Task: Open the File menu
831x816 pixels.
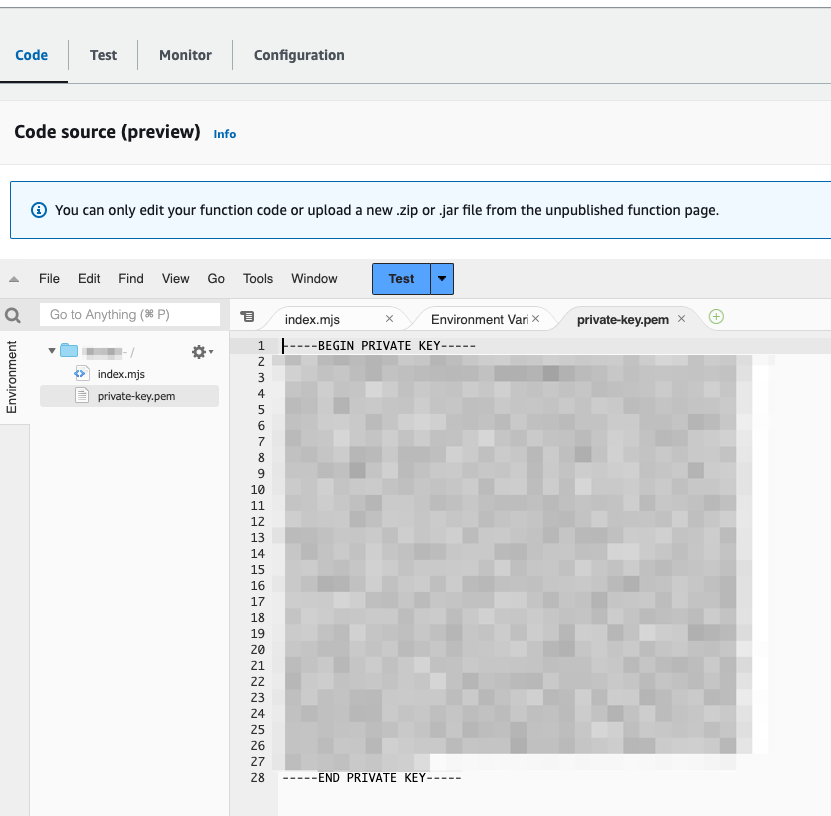Action: click(x=49, y=279)
